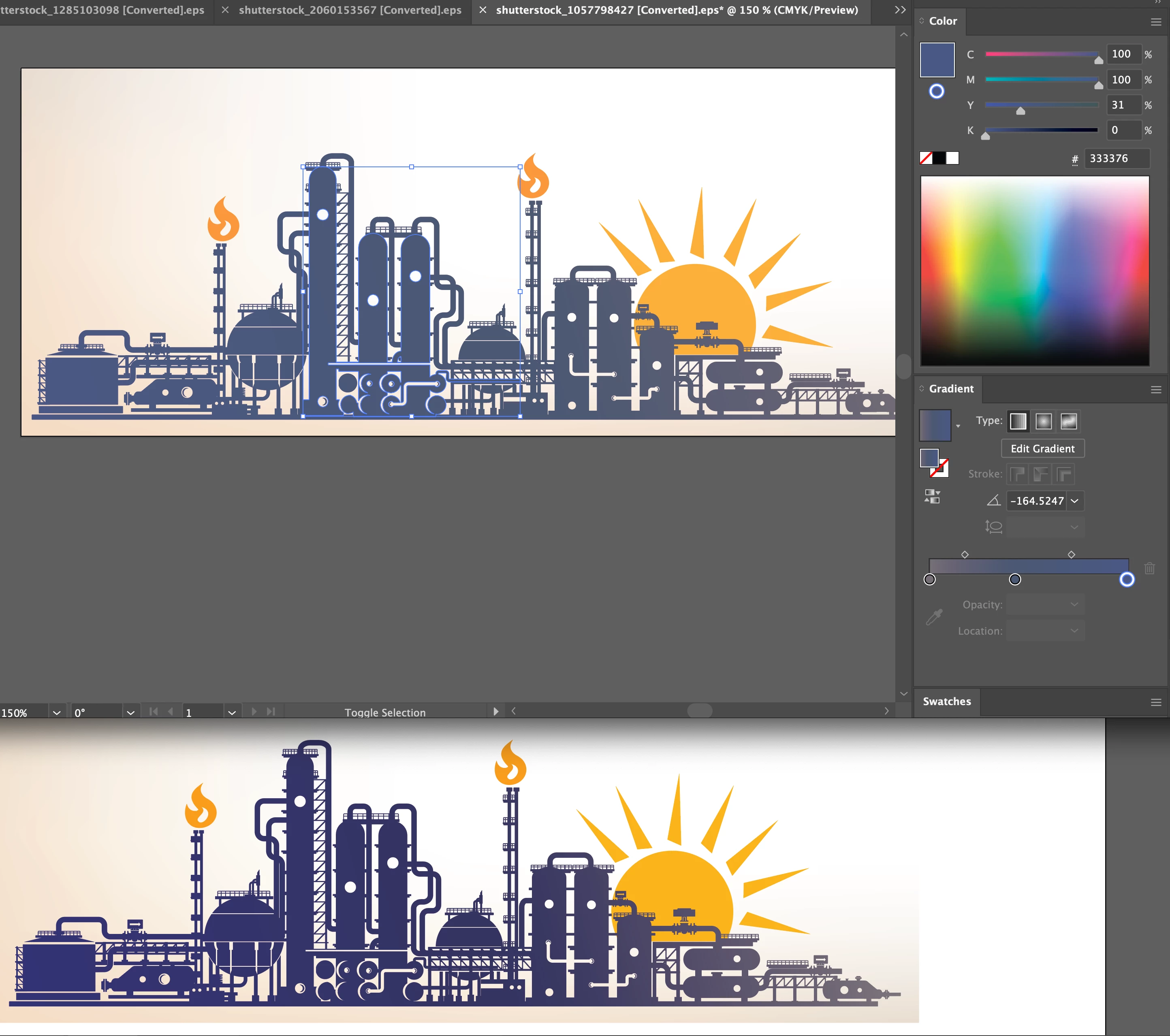Click the None color swatch box
1170x1036 pixels.
(x=926, y=158)
